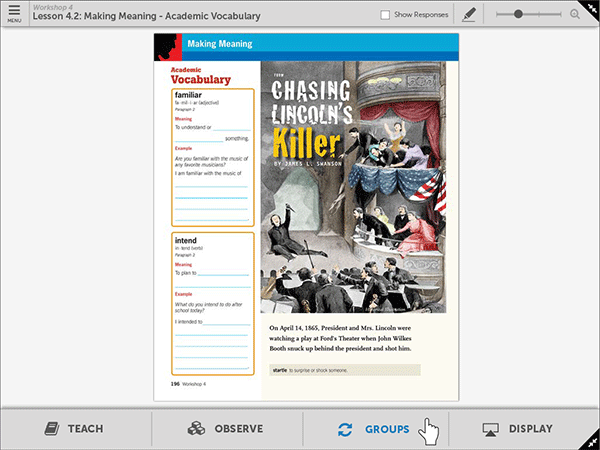Click the zoom magnifier icon
The height and width of the screenshot is (450, 600).
point(575,14)
